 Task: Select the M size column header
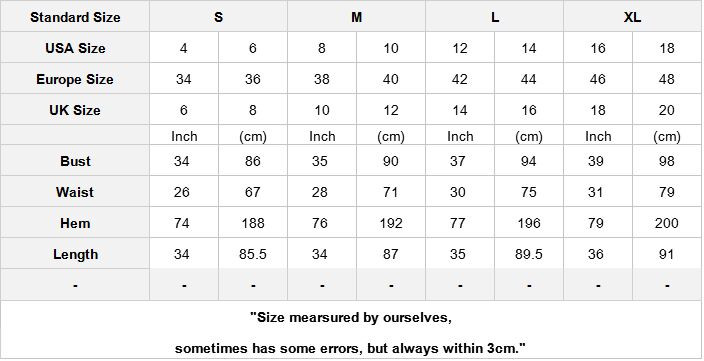(x=356, y=17)
